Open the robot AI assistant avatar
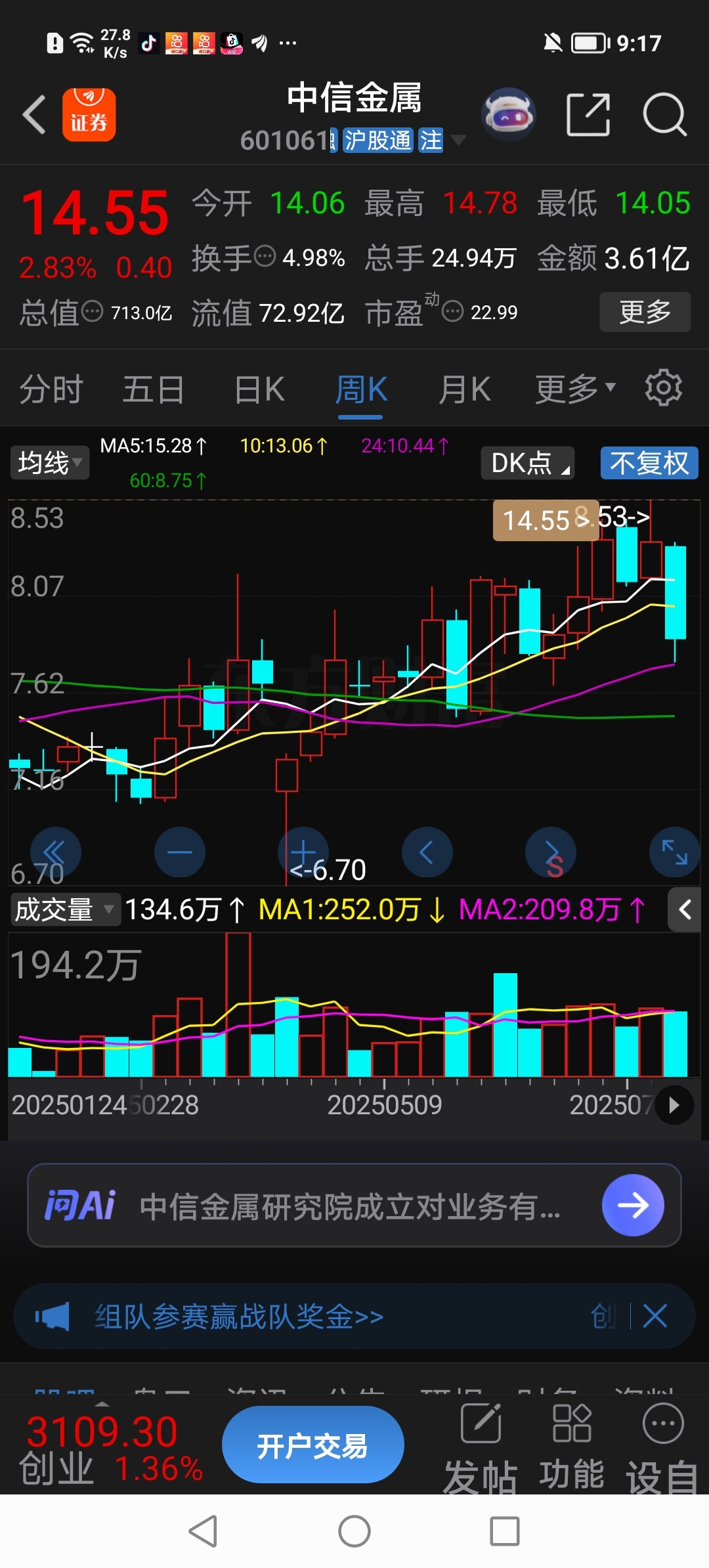Viewport: 709px width, 1568px height. pos(508,115)
